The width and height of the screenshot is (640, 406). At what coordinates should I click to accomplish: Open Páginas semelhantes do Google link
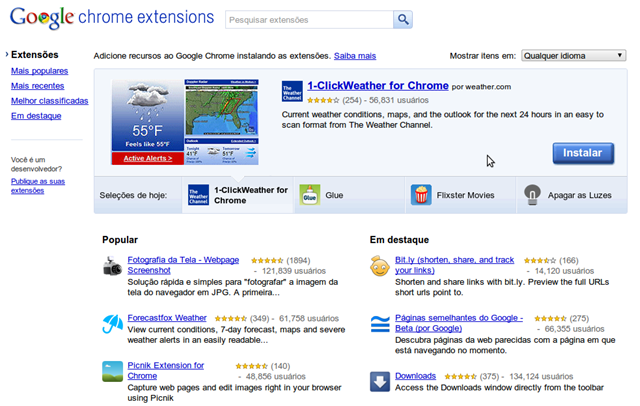tap(459, 323)
